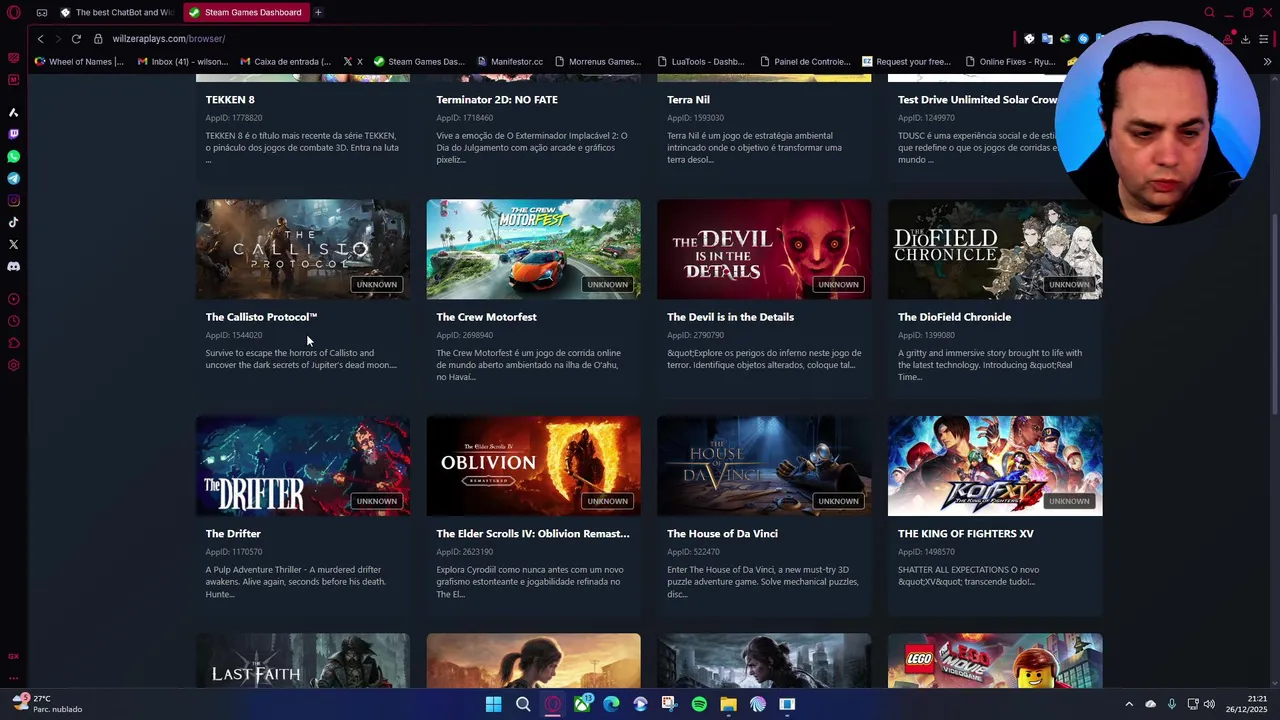Open Discord in the Opera sidebar

[x=13, y=267]
